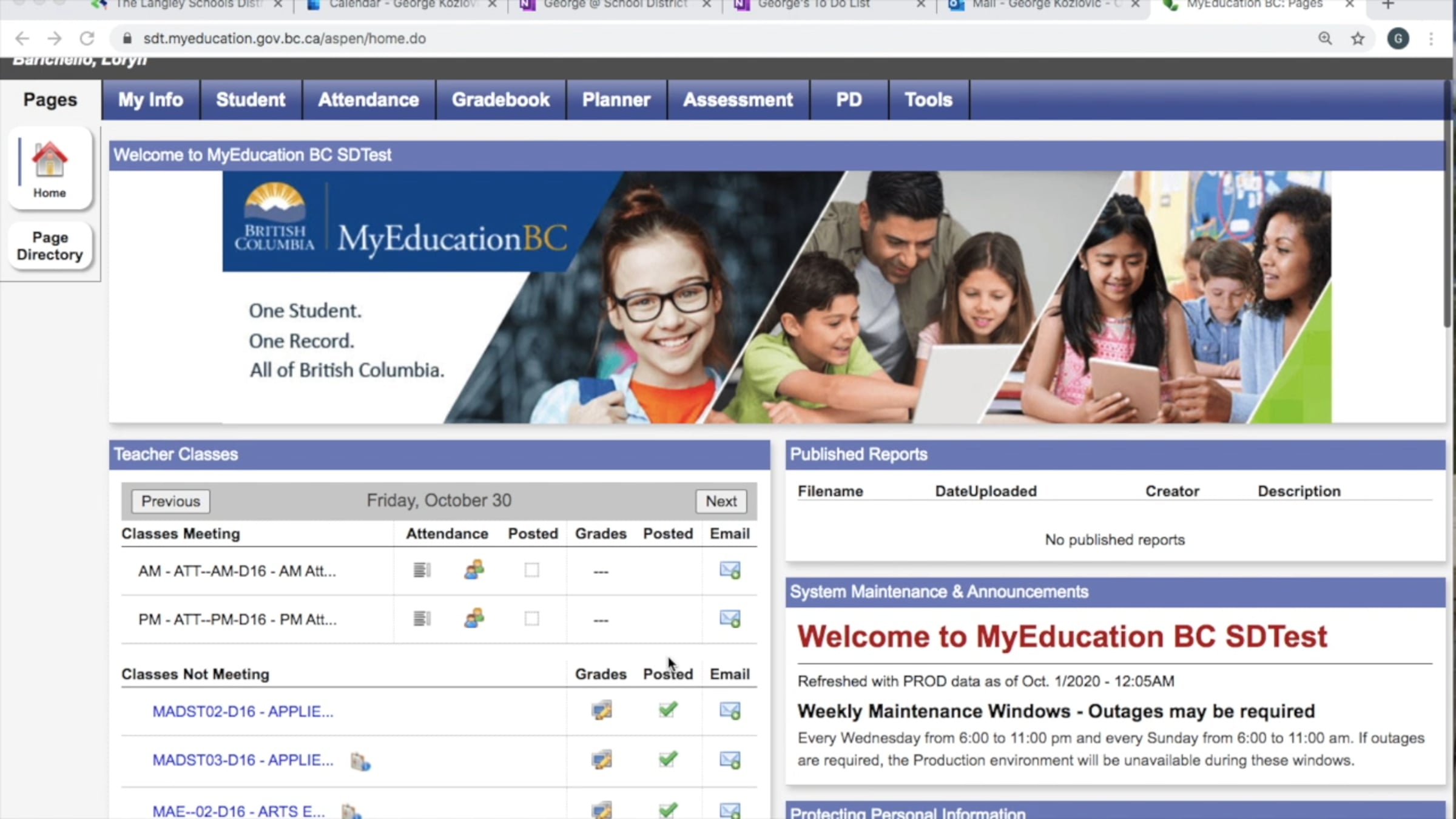This screenshot has width=1456, height=819.
Task: Switch to the Mail browser tab
Action: click(x=1045, y=5)
